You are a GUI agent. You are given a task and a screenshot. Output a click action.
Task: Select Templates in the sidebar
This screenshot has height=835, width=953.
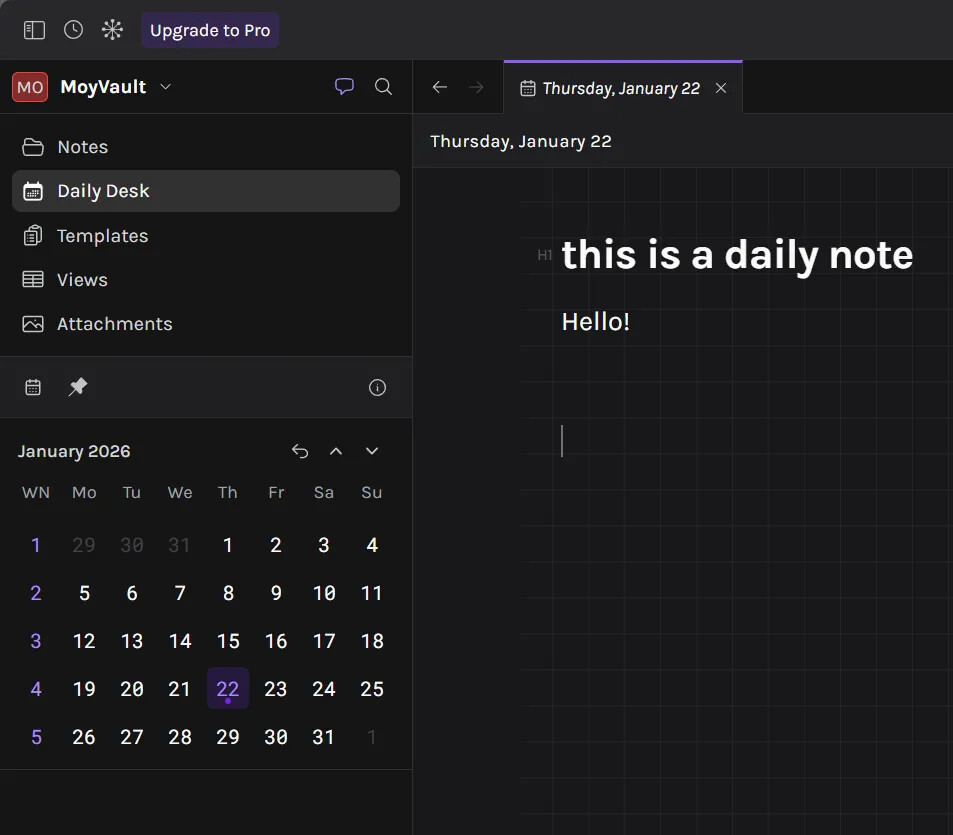[102, 236]
